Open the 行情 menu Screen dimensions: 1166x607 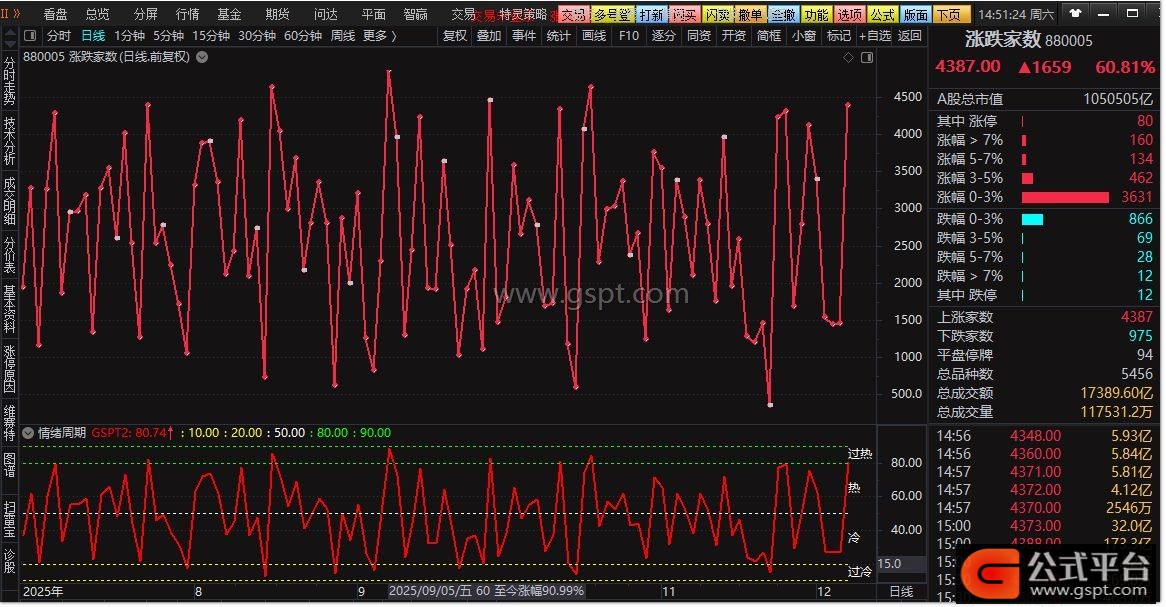point(187,15)
